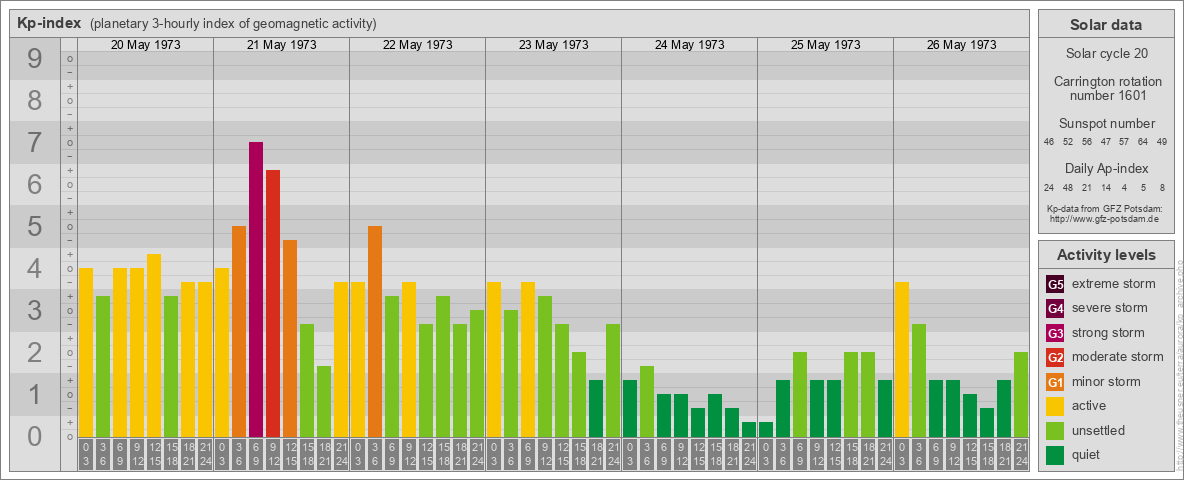Click the sunspot number value 64
Image resolution: width=1184 pixels, height=480 pixels.
point(1143,141)
